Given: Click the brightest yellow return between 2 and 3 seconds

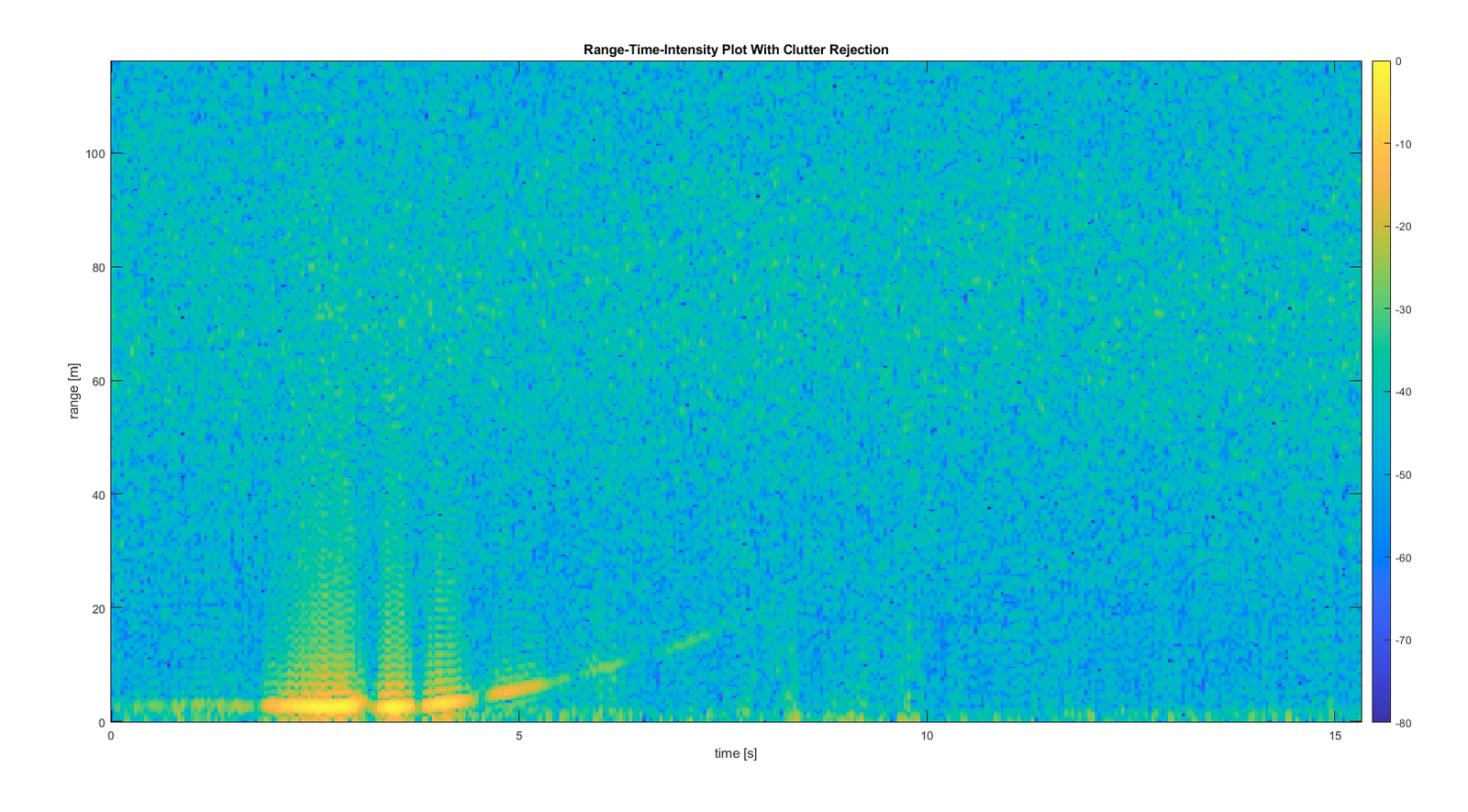Looking at the screenshot, I should (x=312, y=706).
